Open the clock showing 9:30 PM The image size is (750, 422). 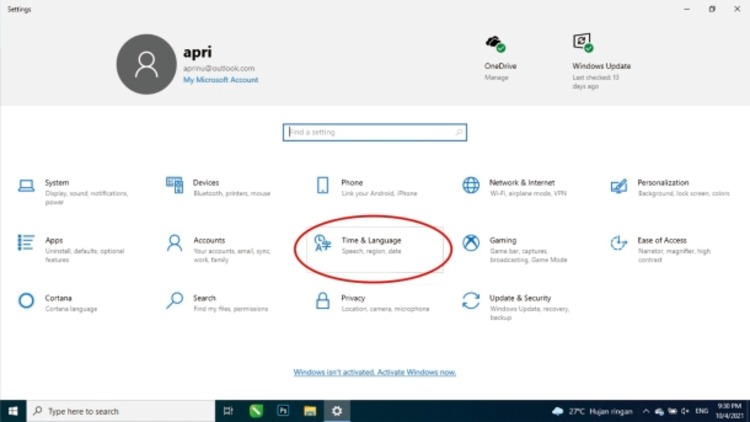(730, 411)
